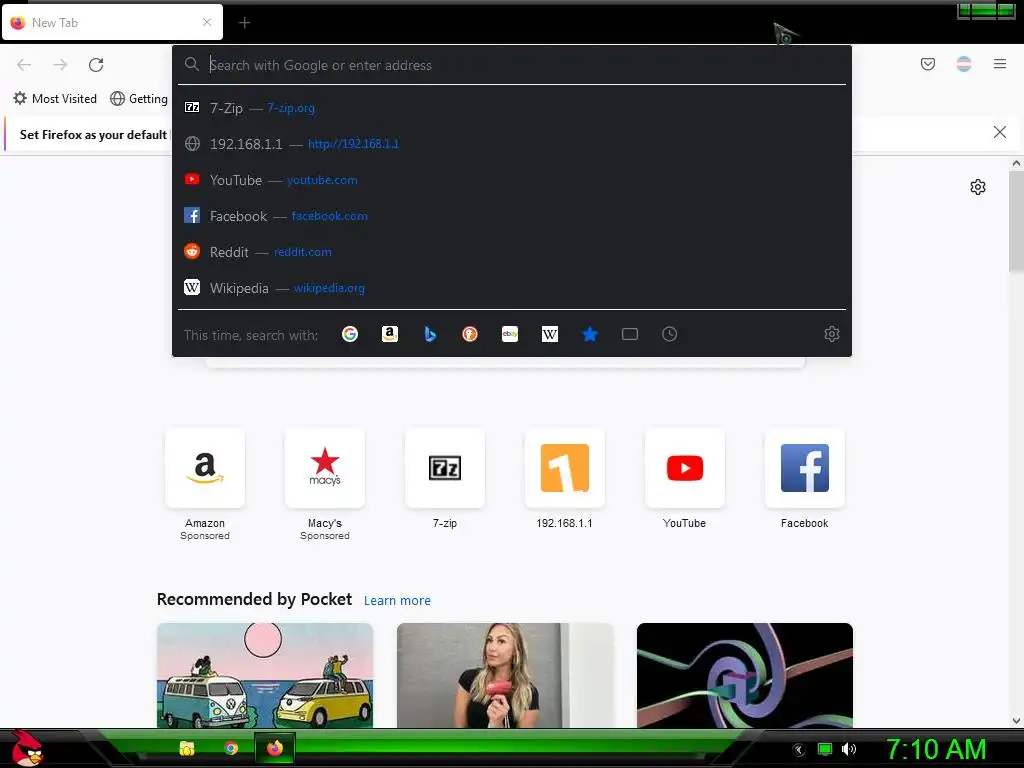1024x768 pixels.
Task: Close the New Tab tab
Action: coord(207,22)
